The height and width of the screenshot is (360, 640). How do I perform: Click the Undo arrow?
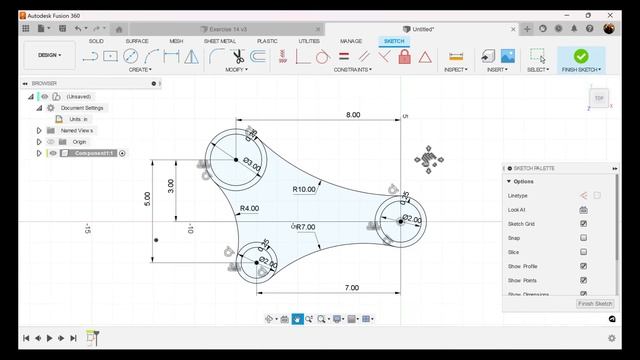click(78, 29)
